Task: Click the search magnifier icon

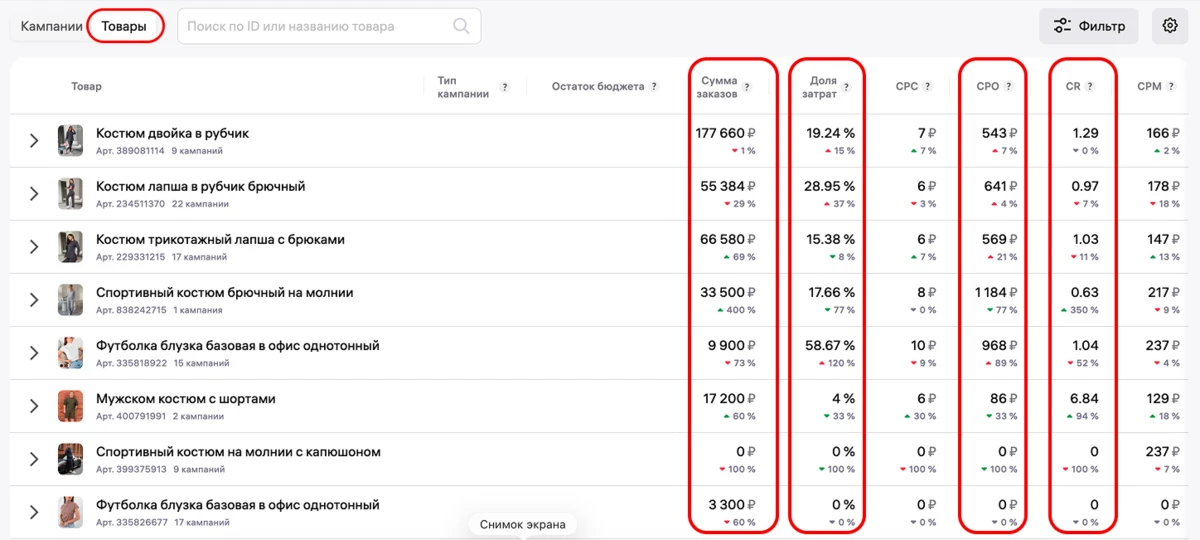Action: point(461,26)
